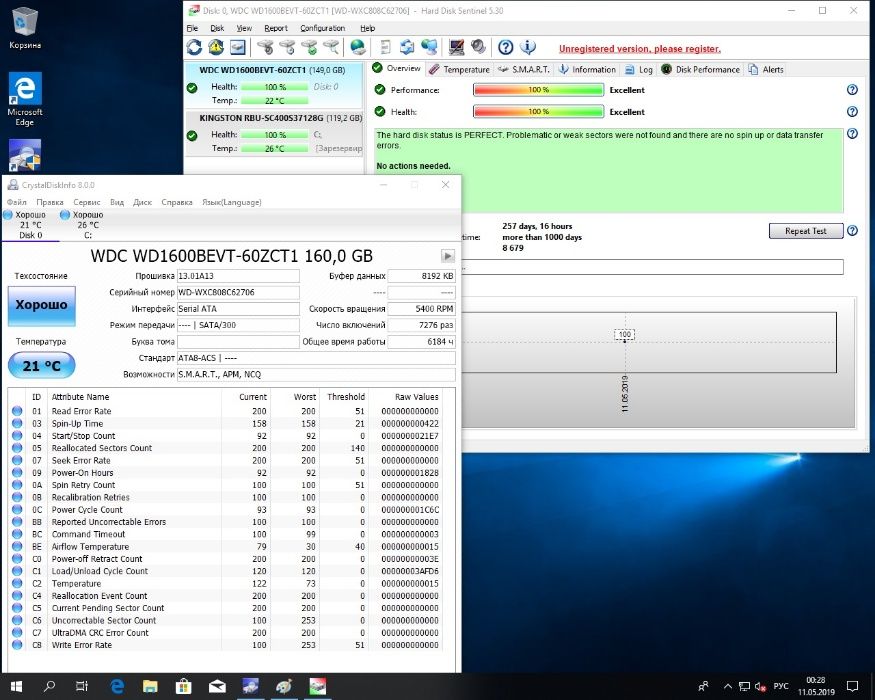Click the Unregistered version, please register link
The height and width of the screenshot is (700, 875).
coord(640,49)
